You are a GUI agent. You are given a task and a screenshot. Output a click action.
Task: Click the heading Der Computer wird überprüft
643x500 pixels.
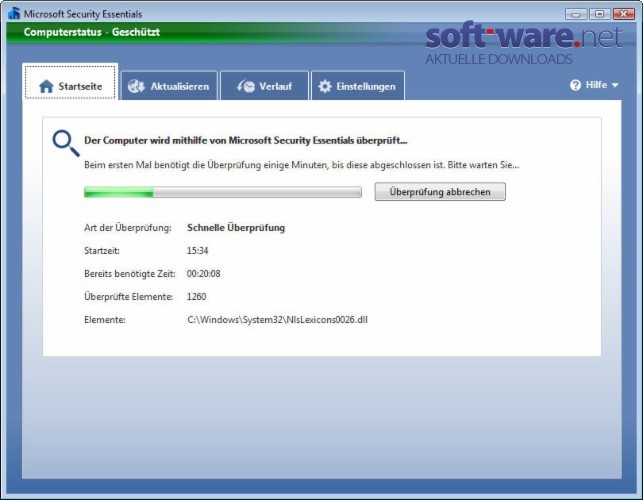246,141
